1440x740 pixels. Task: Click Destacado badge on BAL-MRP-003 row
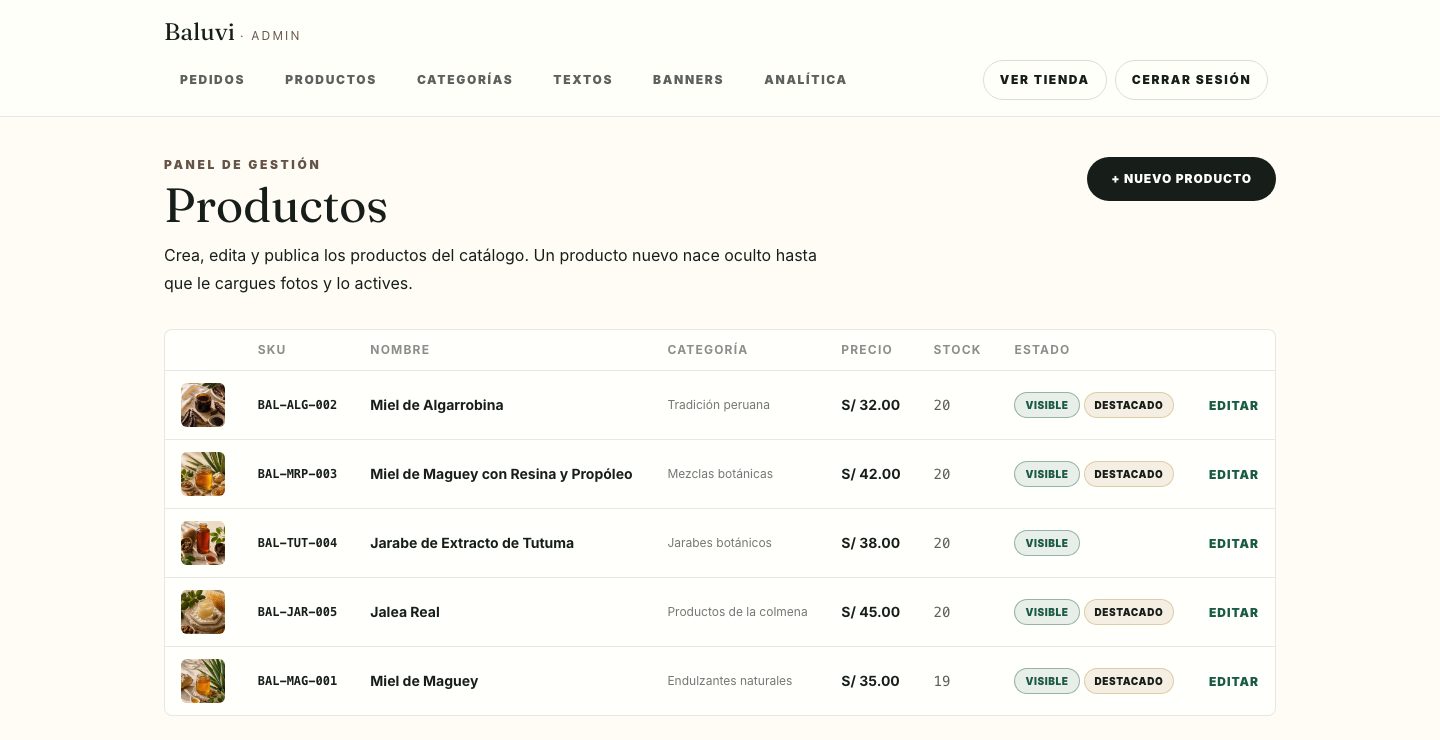[x=1129, y=474]
